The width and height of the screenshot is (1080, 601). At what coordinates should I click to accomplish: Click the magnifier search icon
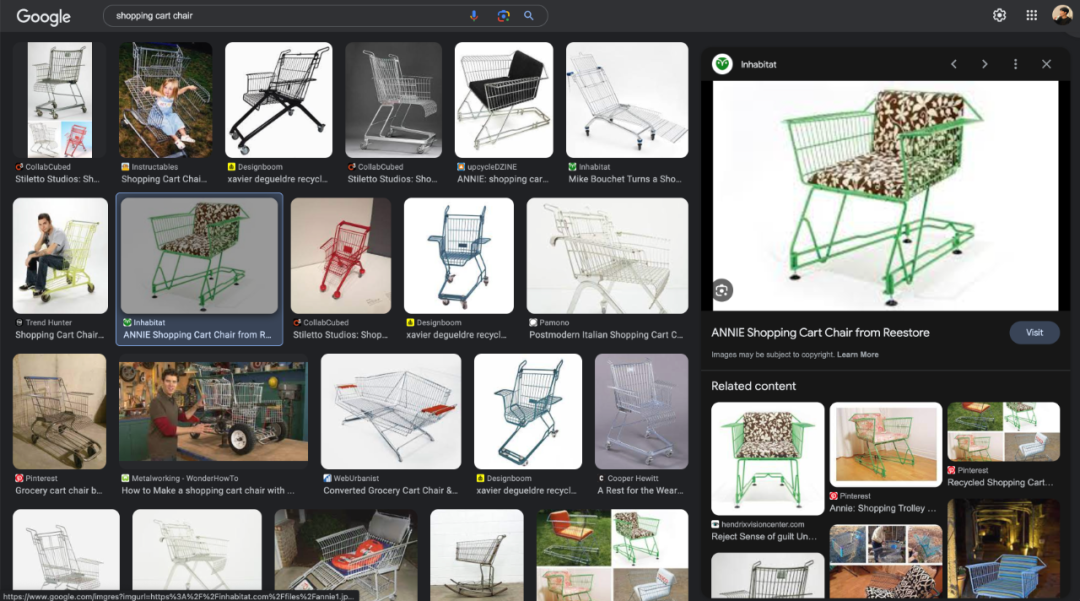(528, 16)
